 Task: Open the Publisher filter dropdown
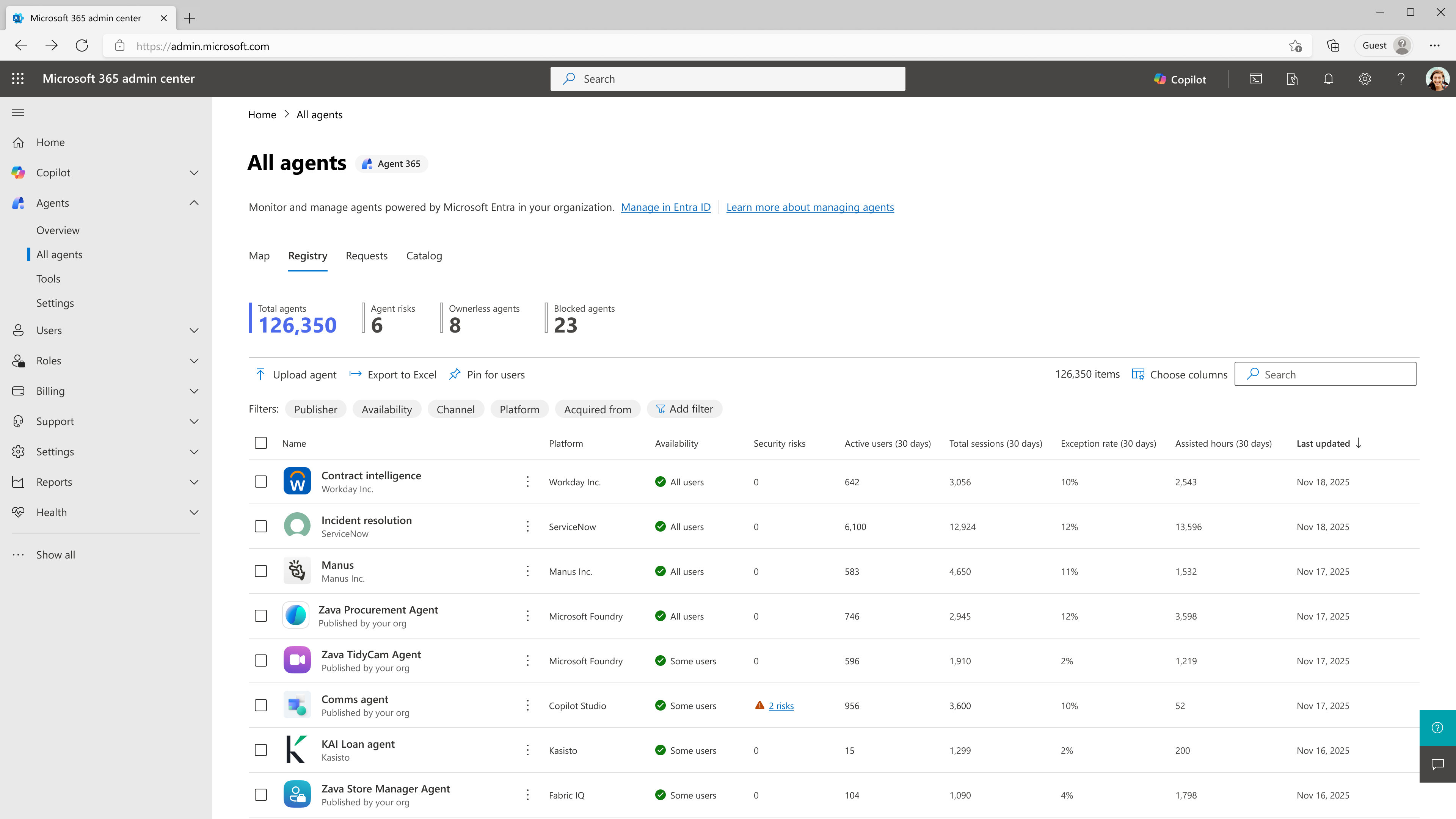coord(315,409)
